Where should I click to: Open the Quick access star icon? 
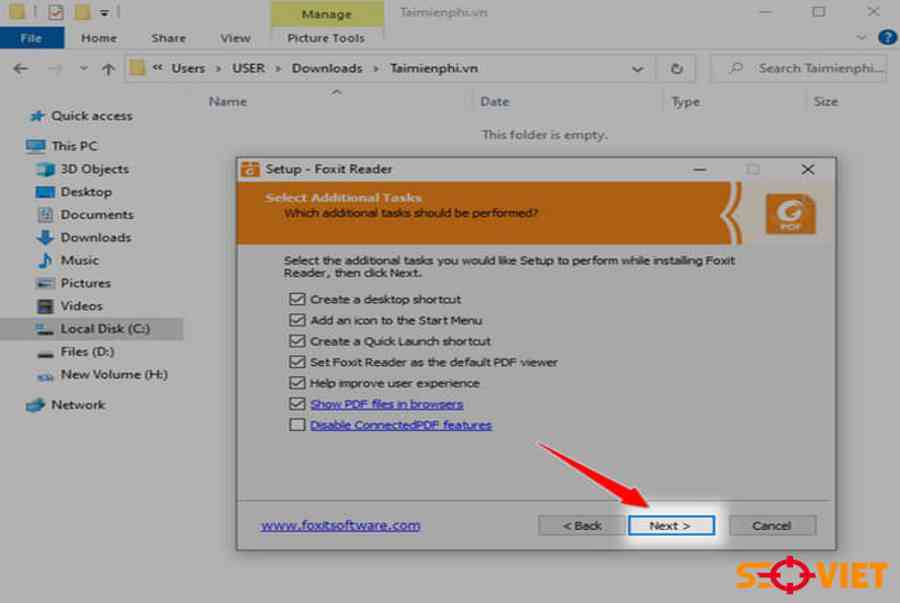click(37, 116)
